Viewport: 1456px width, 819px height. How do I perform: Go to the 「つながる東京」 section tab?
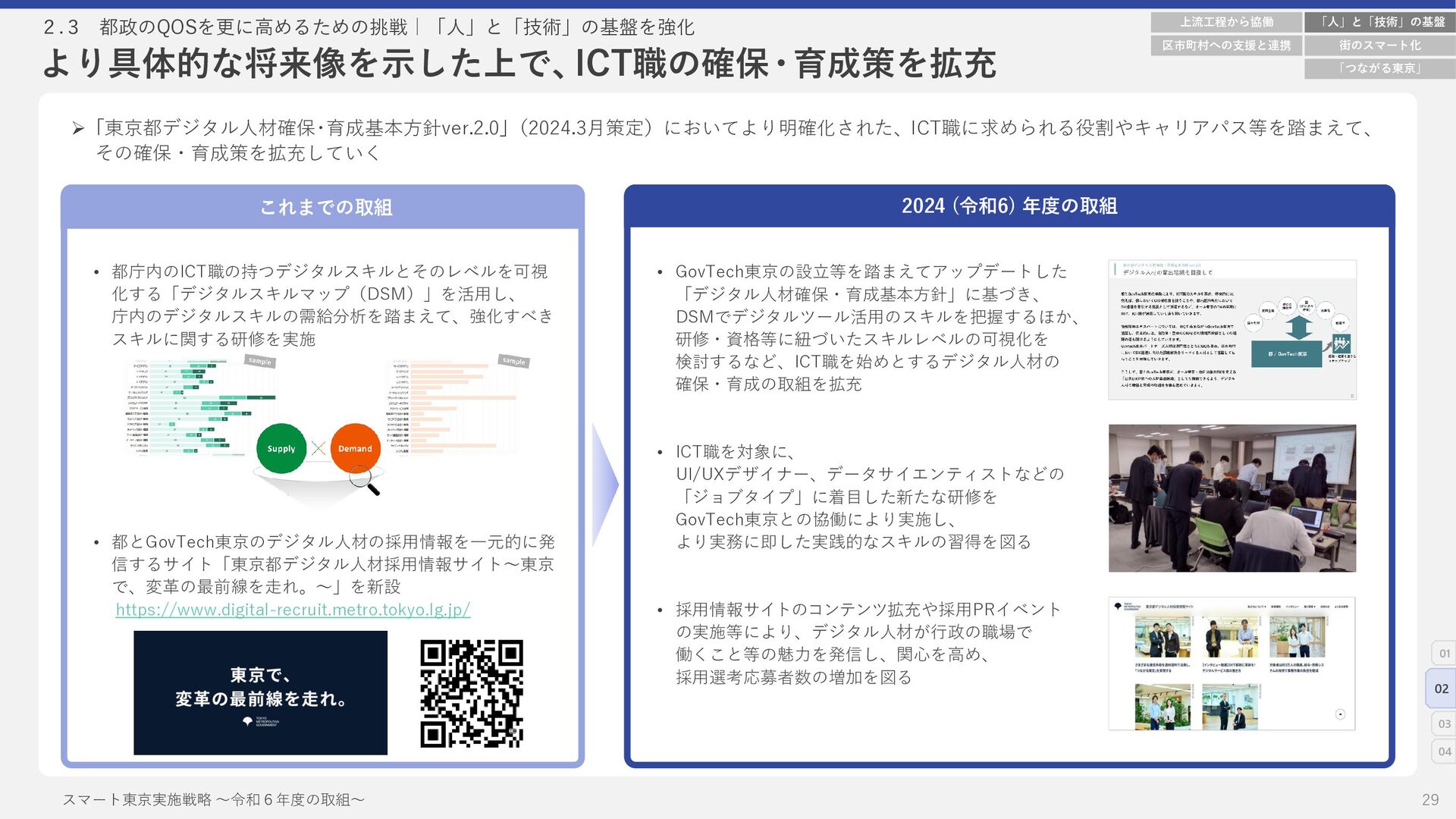click(1379, 68)
